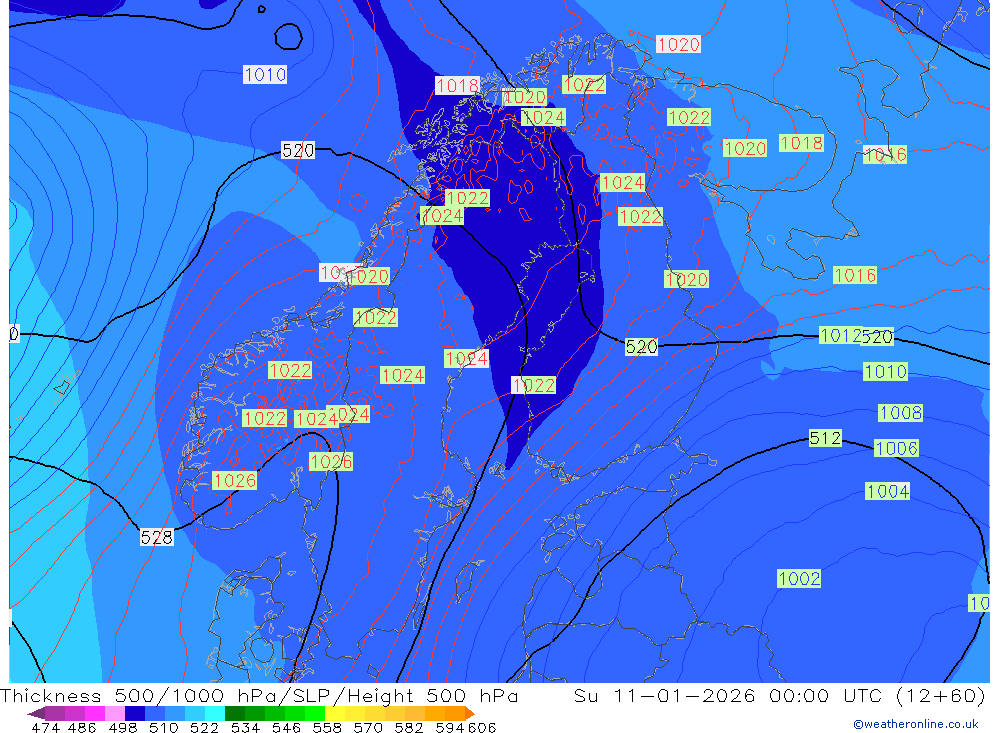This screenshot has width=1000, height=733.
Task: Select the 1002 pressure label
Action: (799, 579)
